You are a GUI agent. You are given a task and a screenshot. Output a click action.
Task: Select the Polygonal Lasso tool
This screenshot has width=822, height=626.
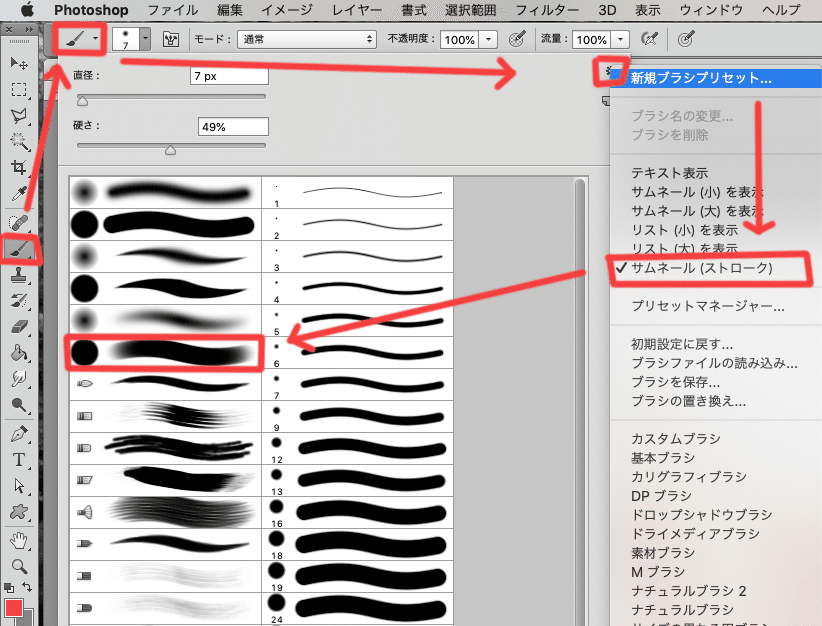click(19, 115)
